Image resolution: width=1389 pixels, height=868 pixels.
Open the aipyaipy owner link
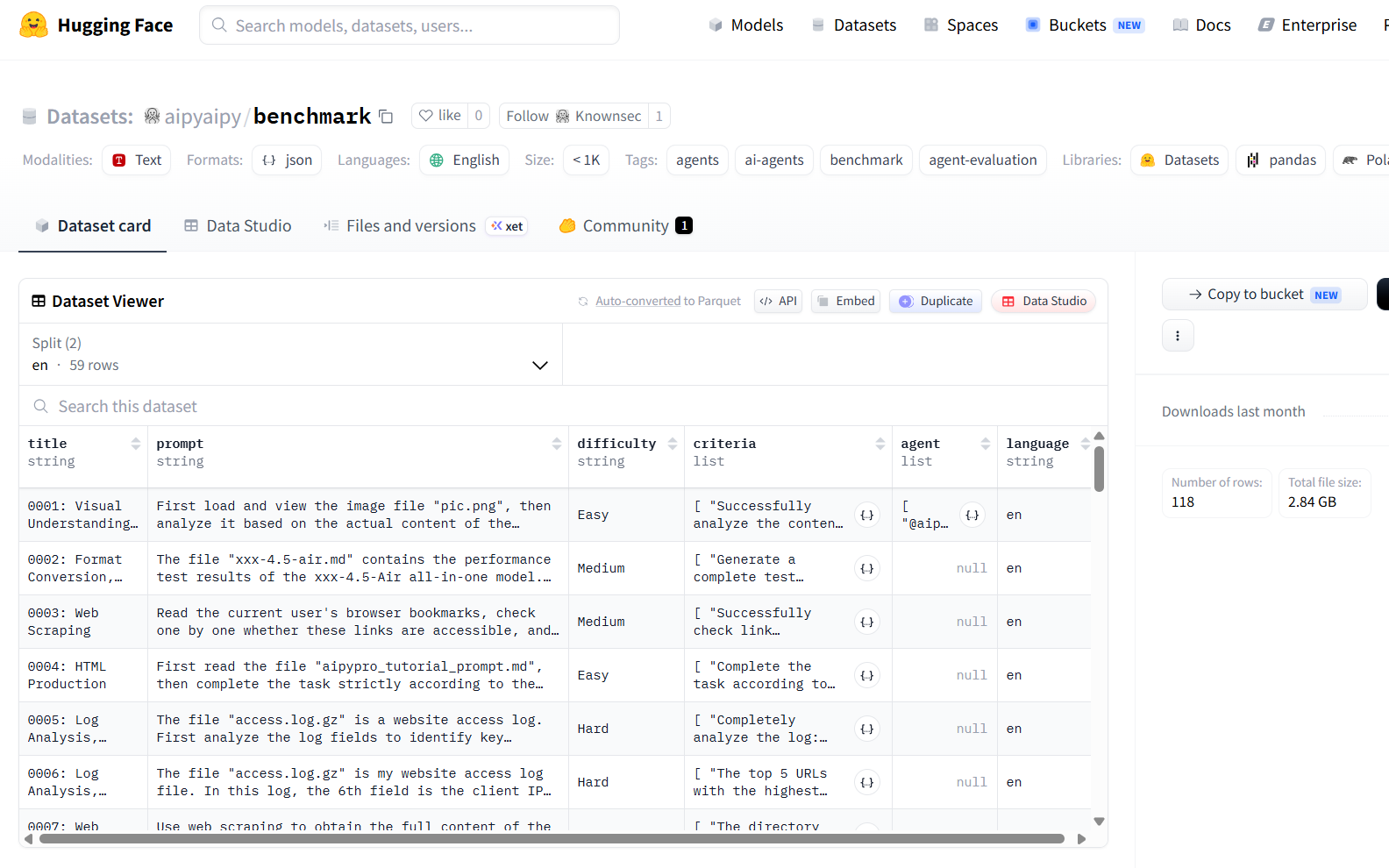[203, 117]
